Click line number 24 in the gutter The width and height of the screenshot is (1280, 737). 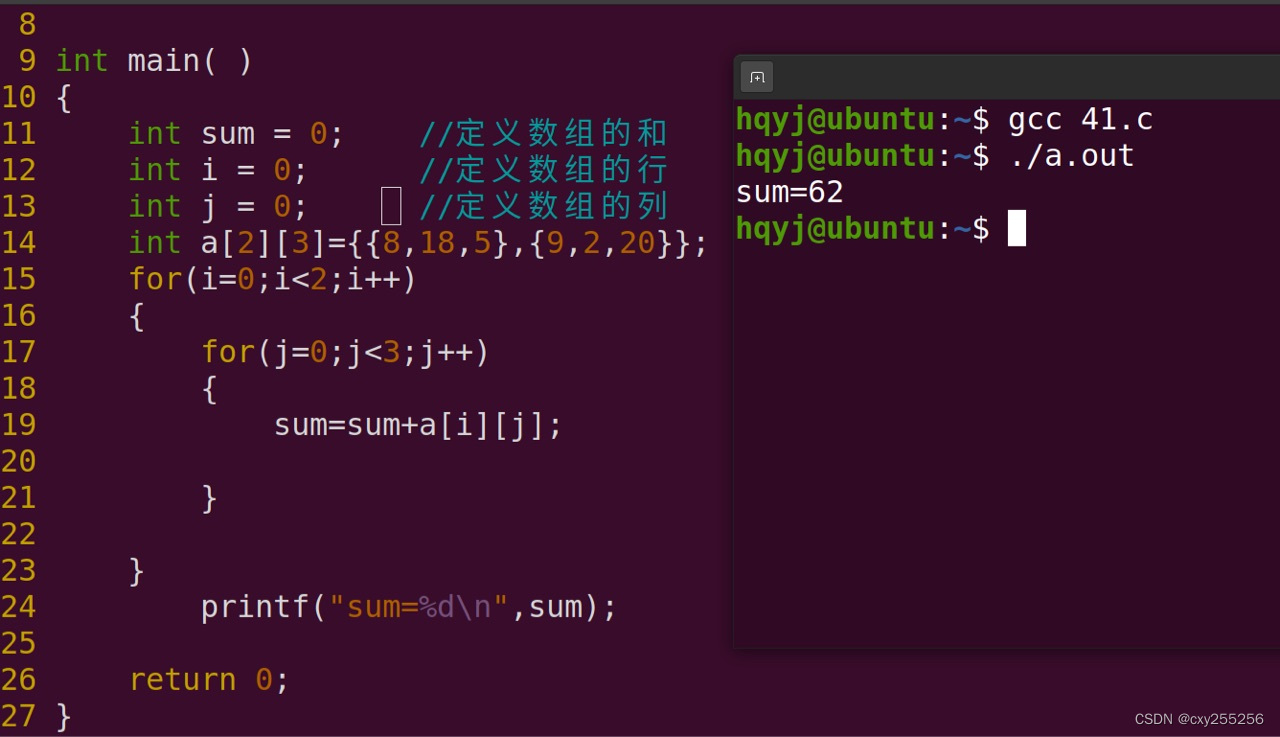pyautogui.click(x=18, y=607)
